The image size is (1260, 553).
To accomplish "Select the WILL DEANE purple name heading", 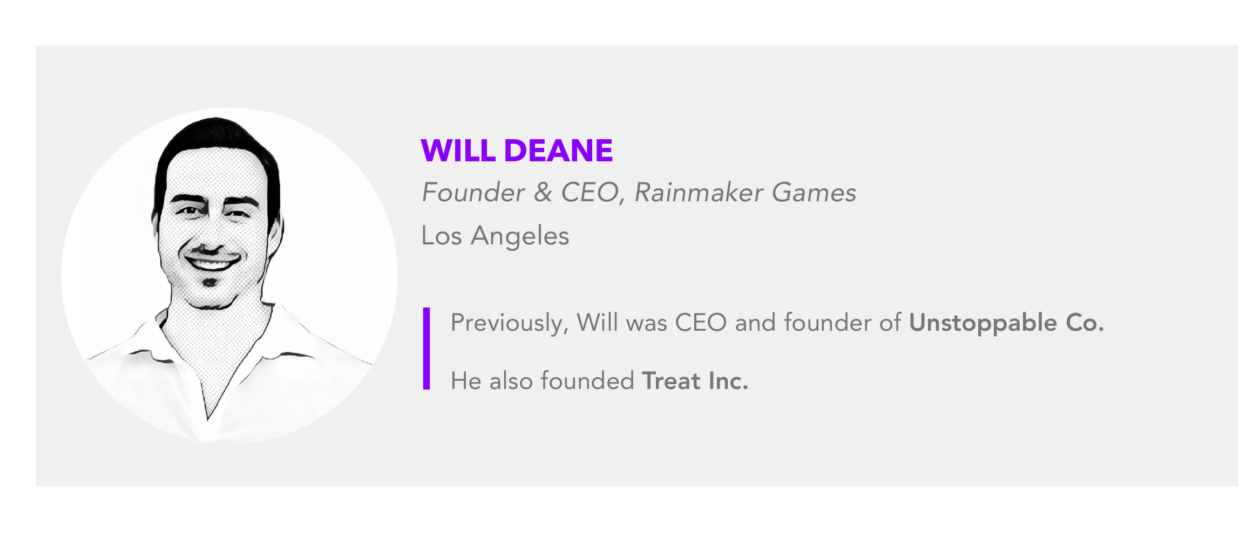I will pyautogui.click(x=516, y=151).
